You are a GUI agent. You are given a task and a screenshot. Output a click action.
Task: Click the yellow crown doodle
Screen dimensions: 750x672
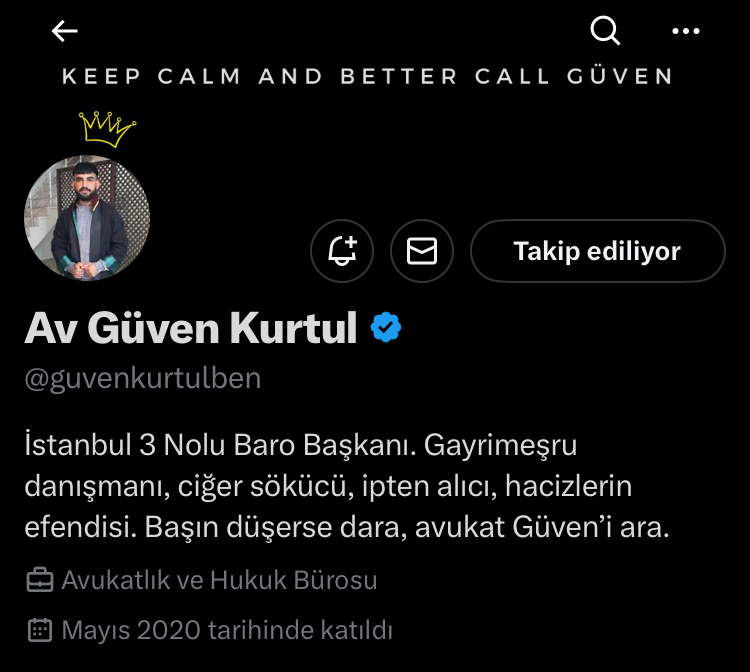pyautogui.click(x=107, y=129)
